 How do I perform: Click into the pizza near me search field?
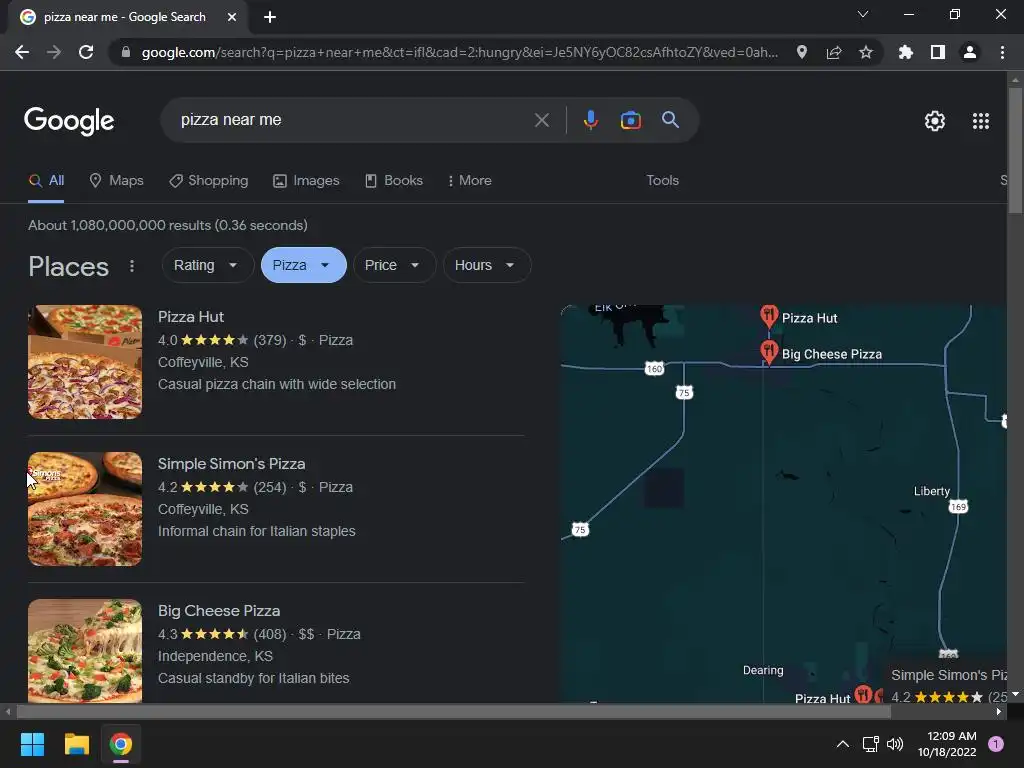point(353,120)
